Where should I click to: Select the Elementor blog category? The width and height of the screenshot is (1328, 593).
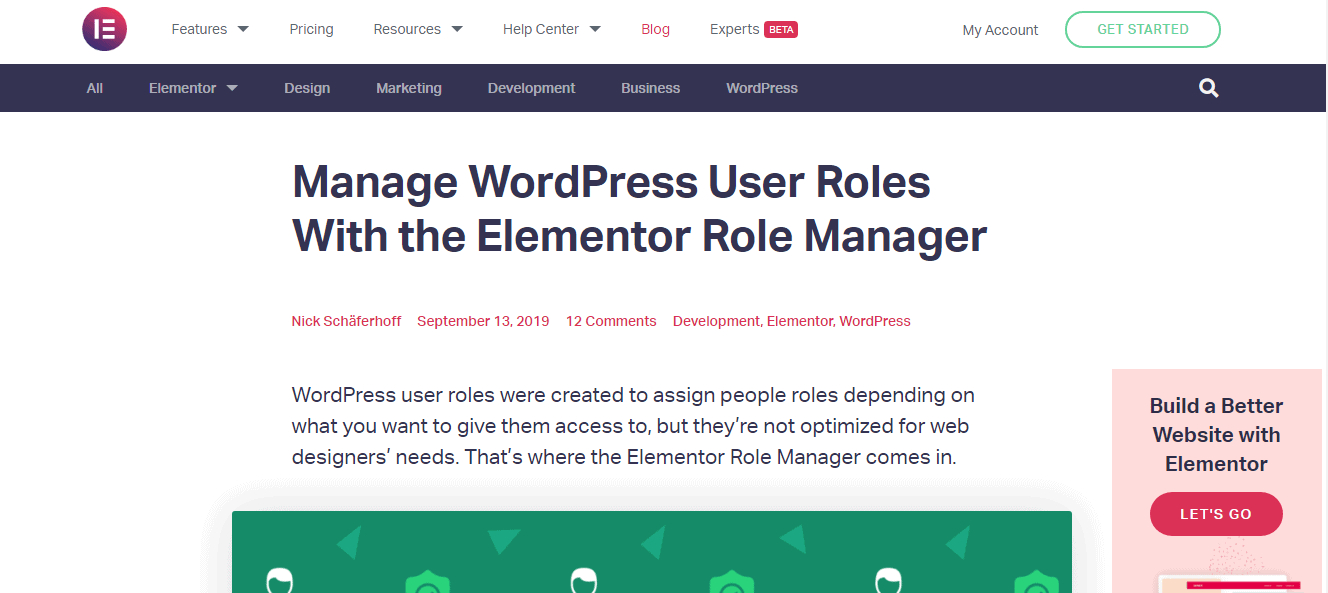(182, 88)
